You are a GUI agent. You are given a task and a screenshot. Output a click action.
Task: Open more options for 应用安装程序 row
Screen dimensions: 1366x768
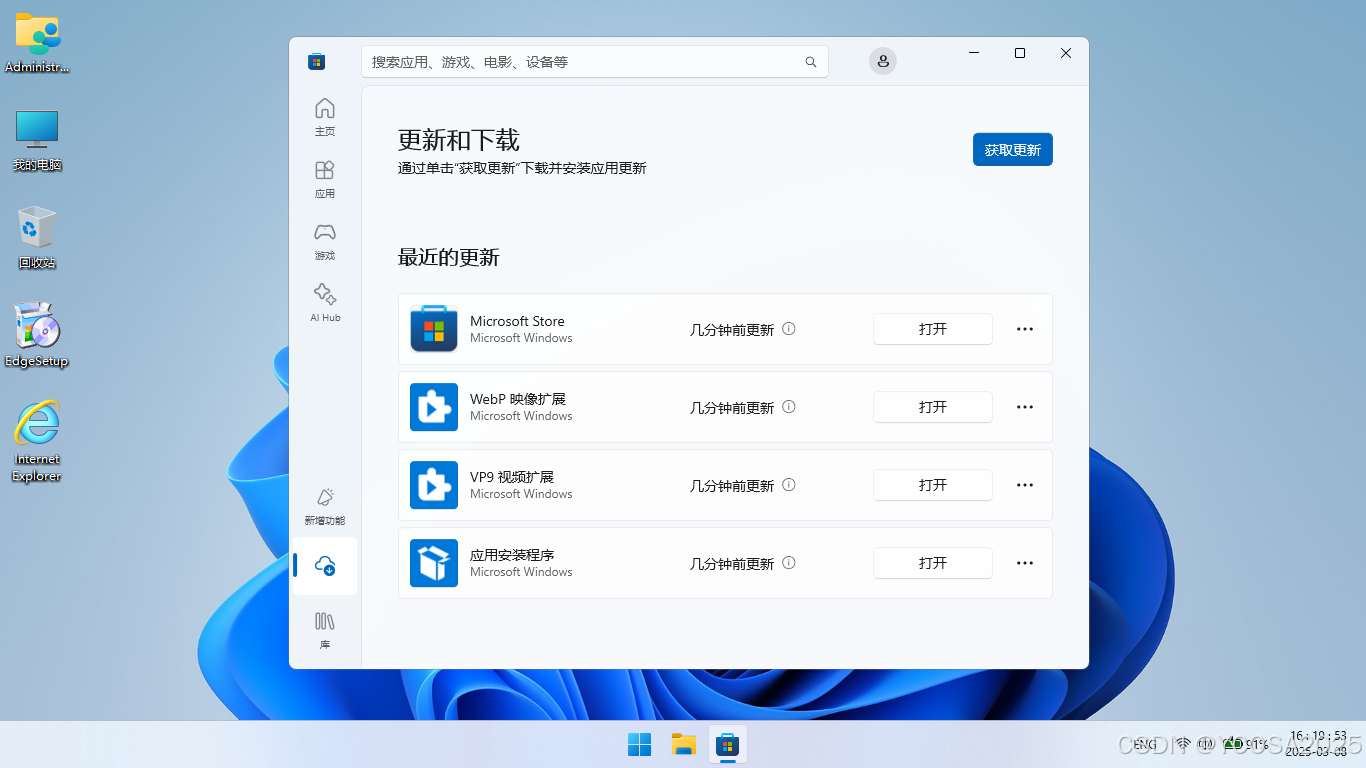1025,563
